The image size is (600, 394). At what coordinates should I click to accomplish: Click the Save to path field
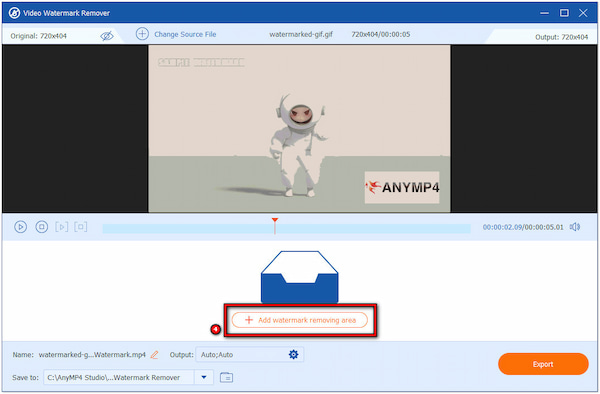[x=119, y=378]
